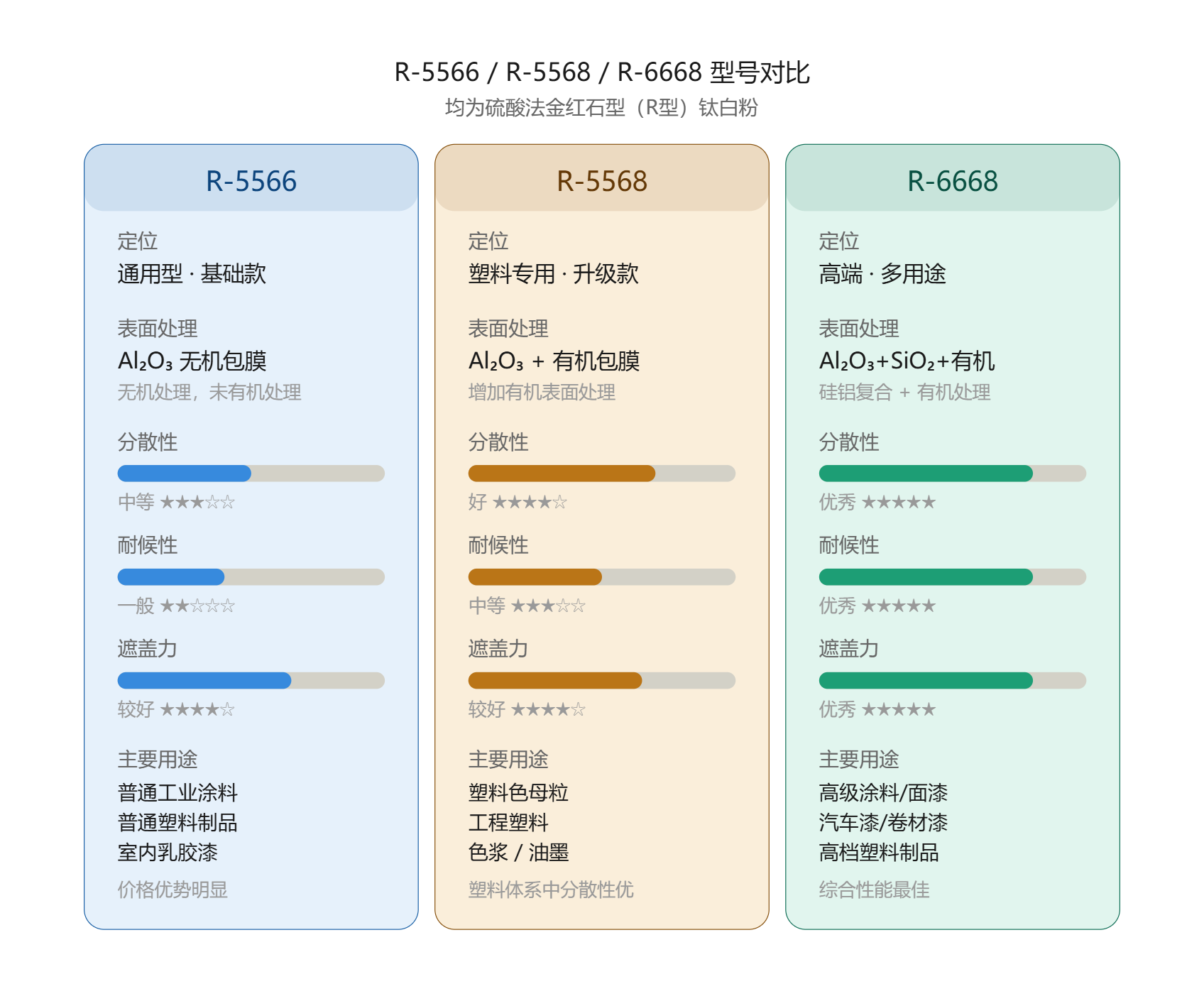
Task: Click '分散性' label in R-5568 card
Action: 498,442
